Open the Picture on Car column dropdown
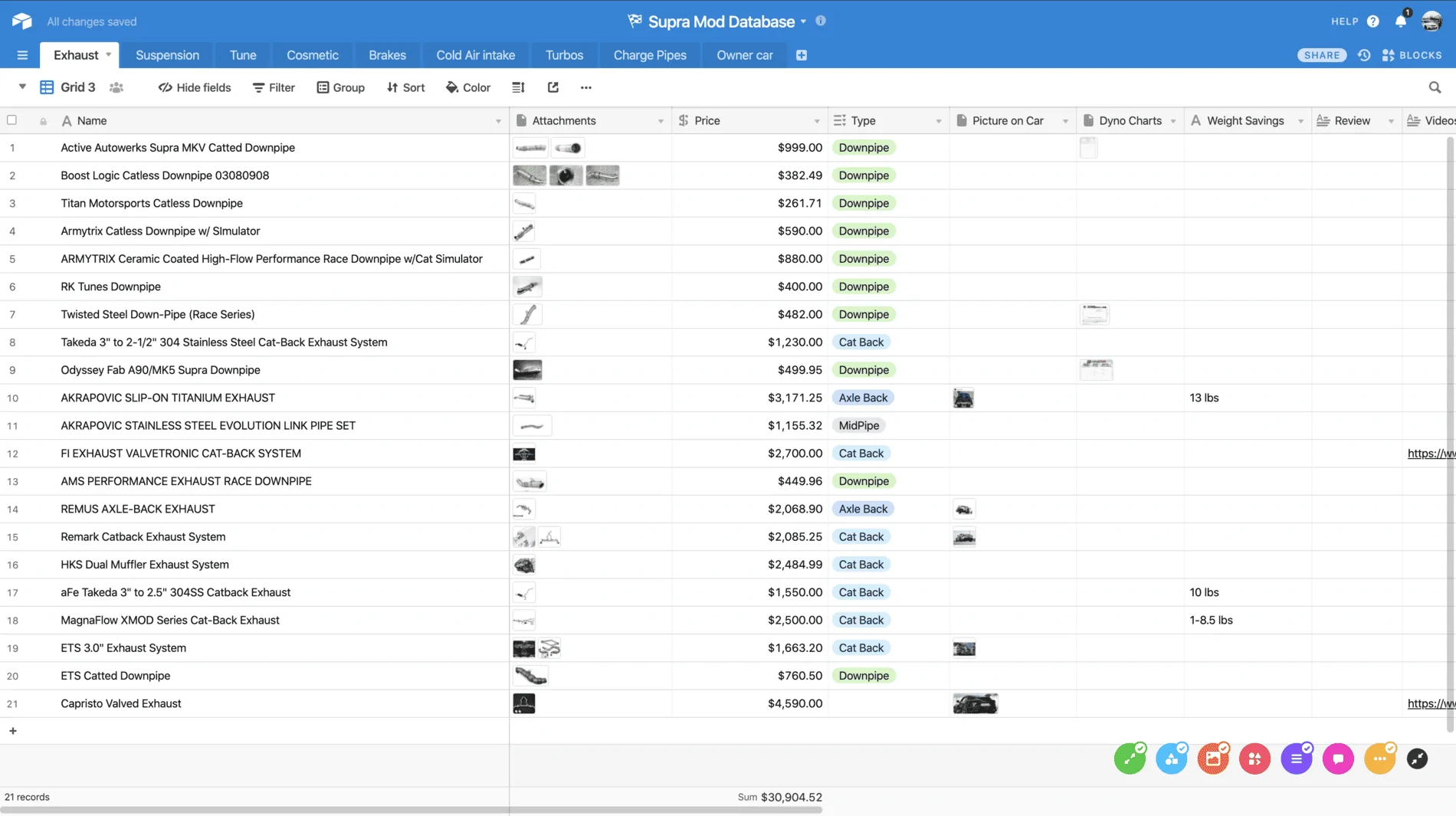Viewport: 1456px width, 816px height. point(1065,121)
